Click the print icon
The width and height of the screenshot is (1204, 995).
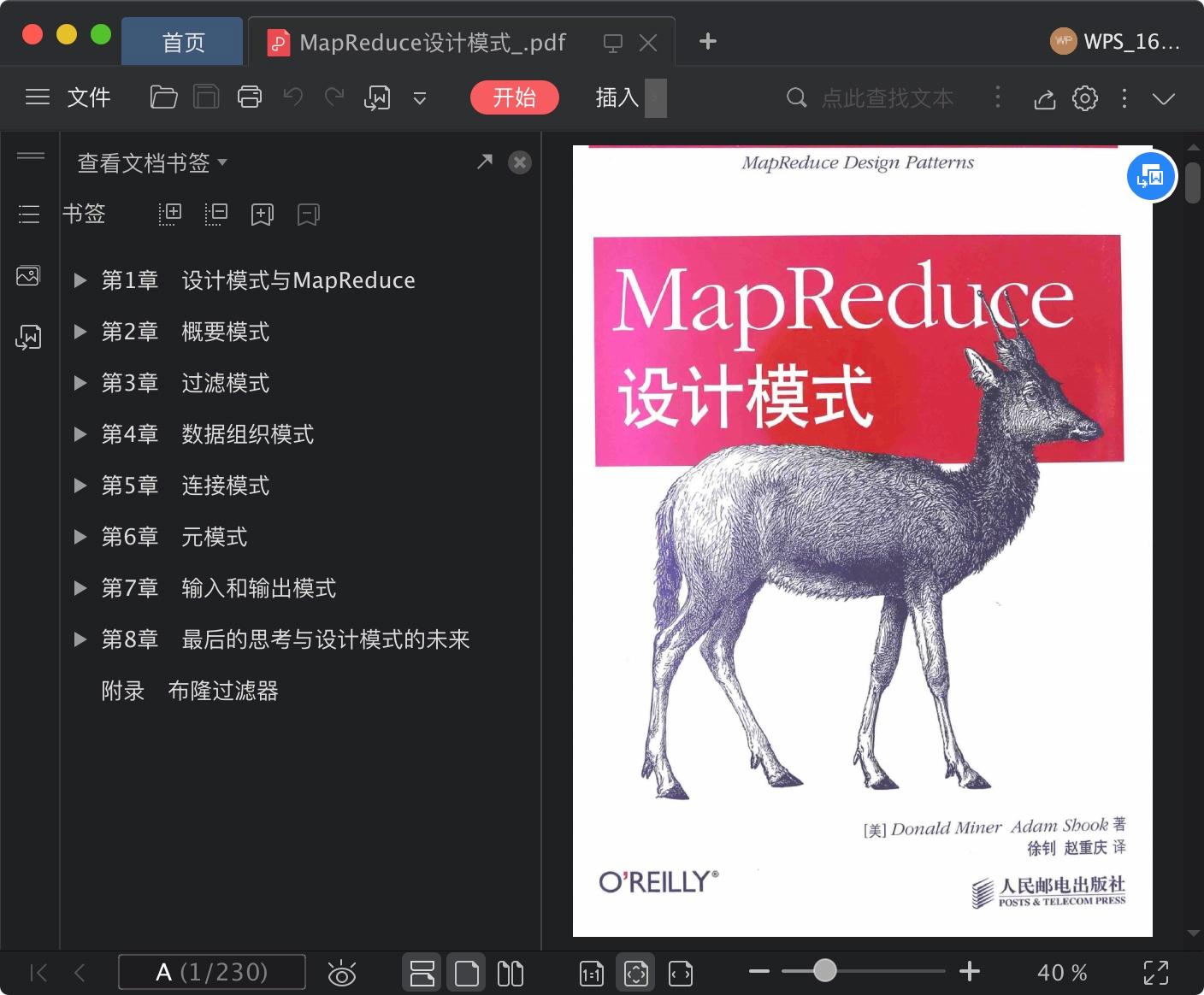pos(250,97)
